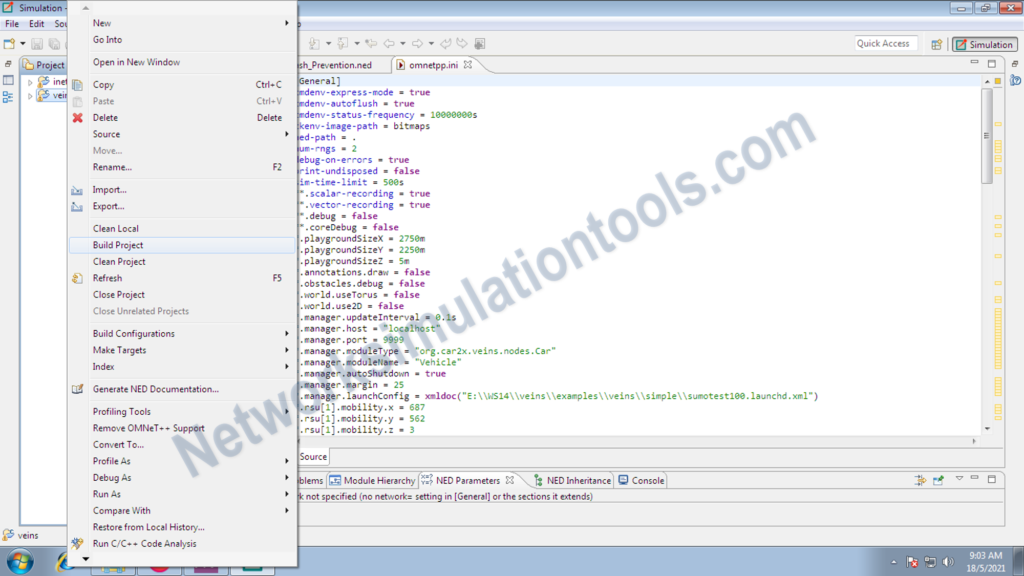The height and width of the screenshot is (576, 1024).
Task: Switch to the Simulation perspective button
Action: (983, 44)
